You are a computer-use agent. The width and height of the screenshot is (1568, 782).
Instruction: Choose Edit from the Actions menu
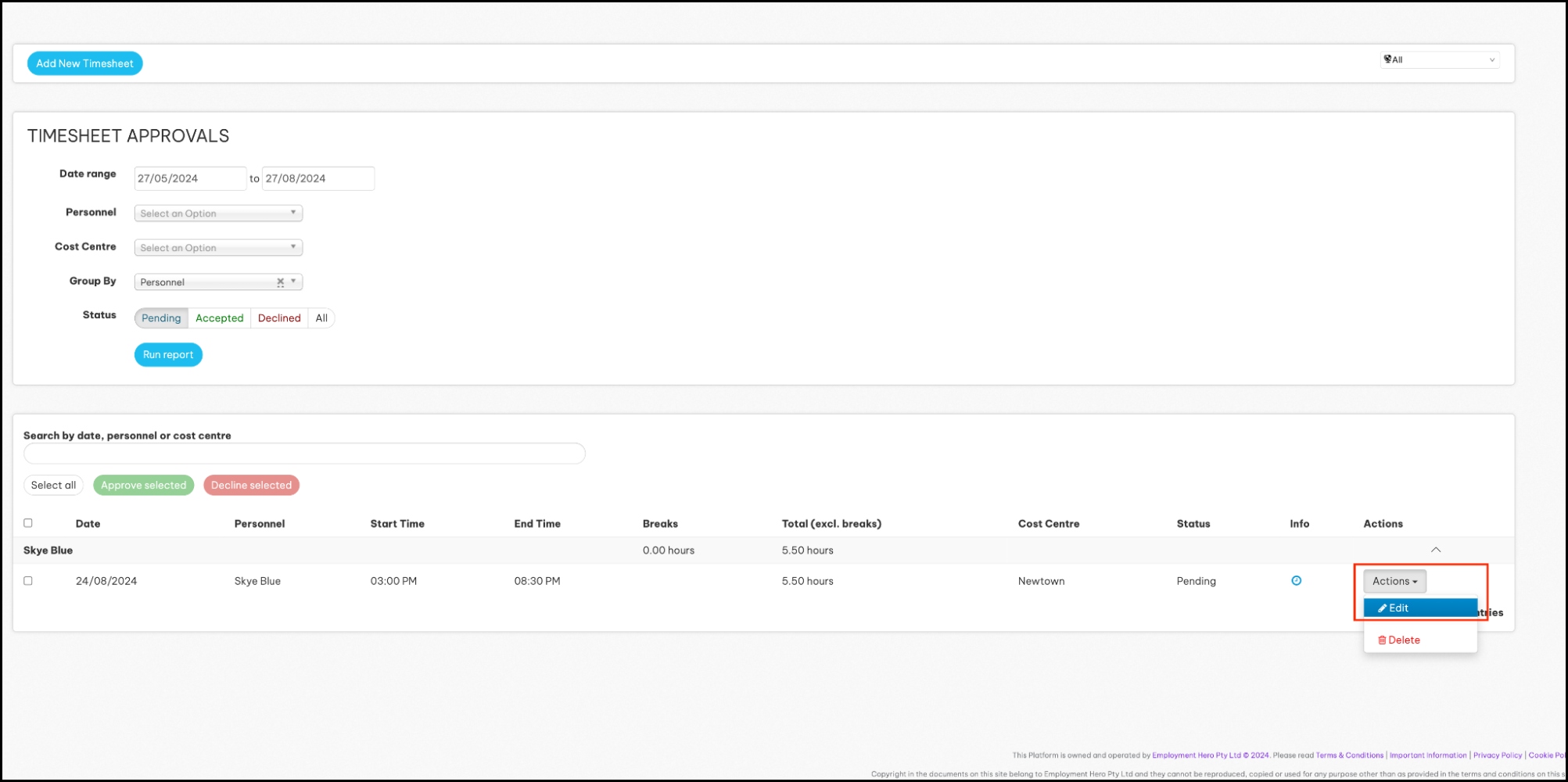coord(1419,608)
